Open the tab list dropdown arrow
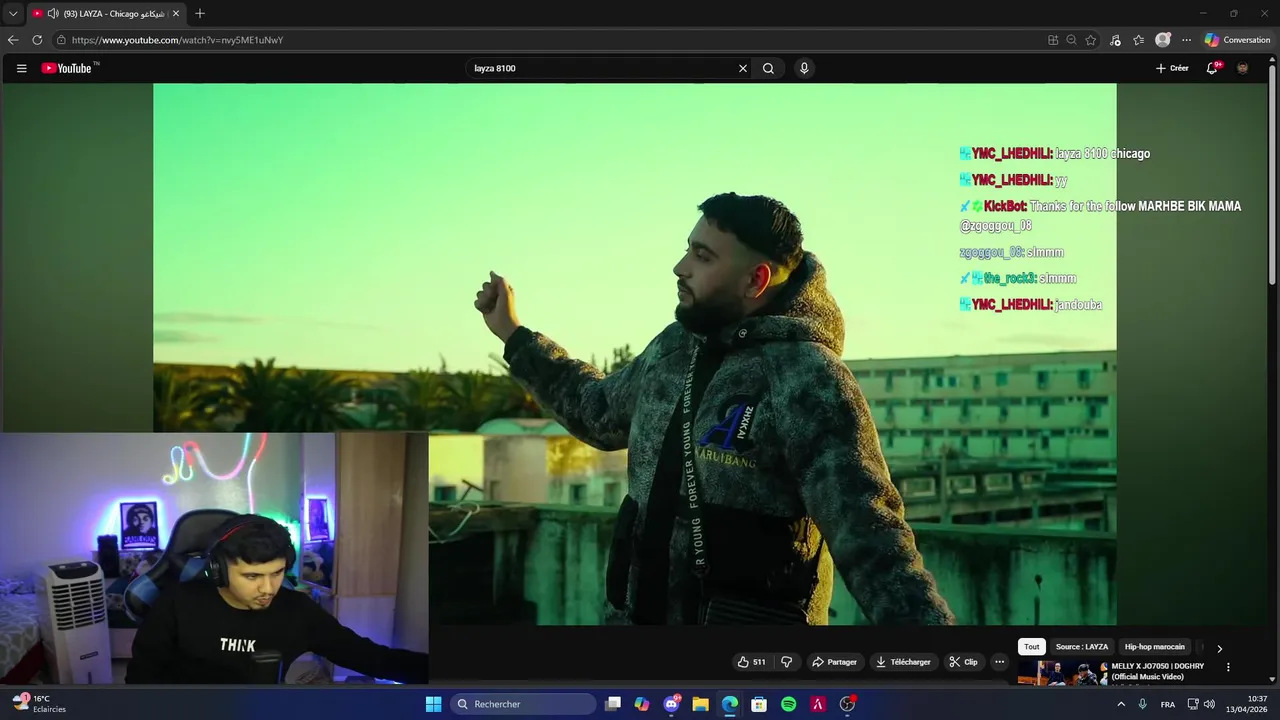The width and height of the screenshot is (1280, 720). coord(13,14)
